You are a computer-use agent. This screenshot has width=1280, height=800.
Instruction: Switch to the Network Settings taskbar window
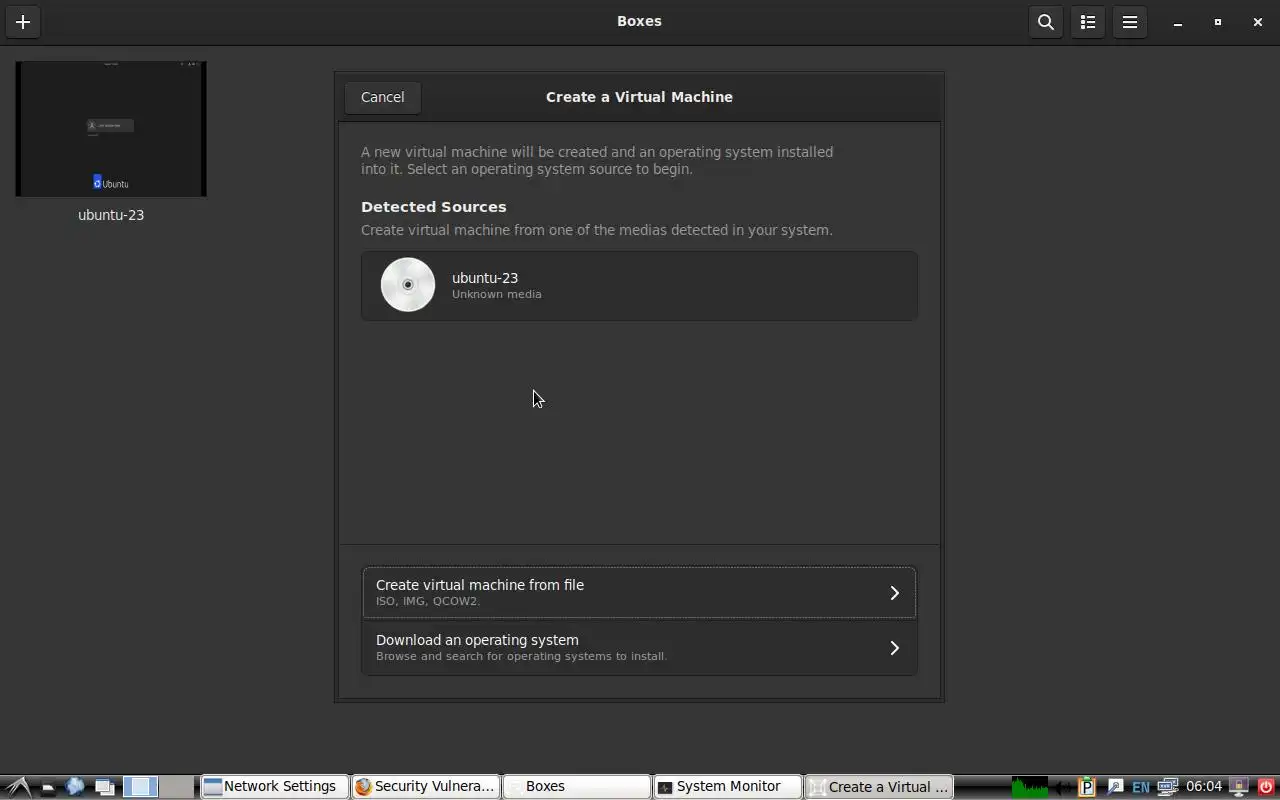[x=275, y=787]
